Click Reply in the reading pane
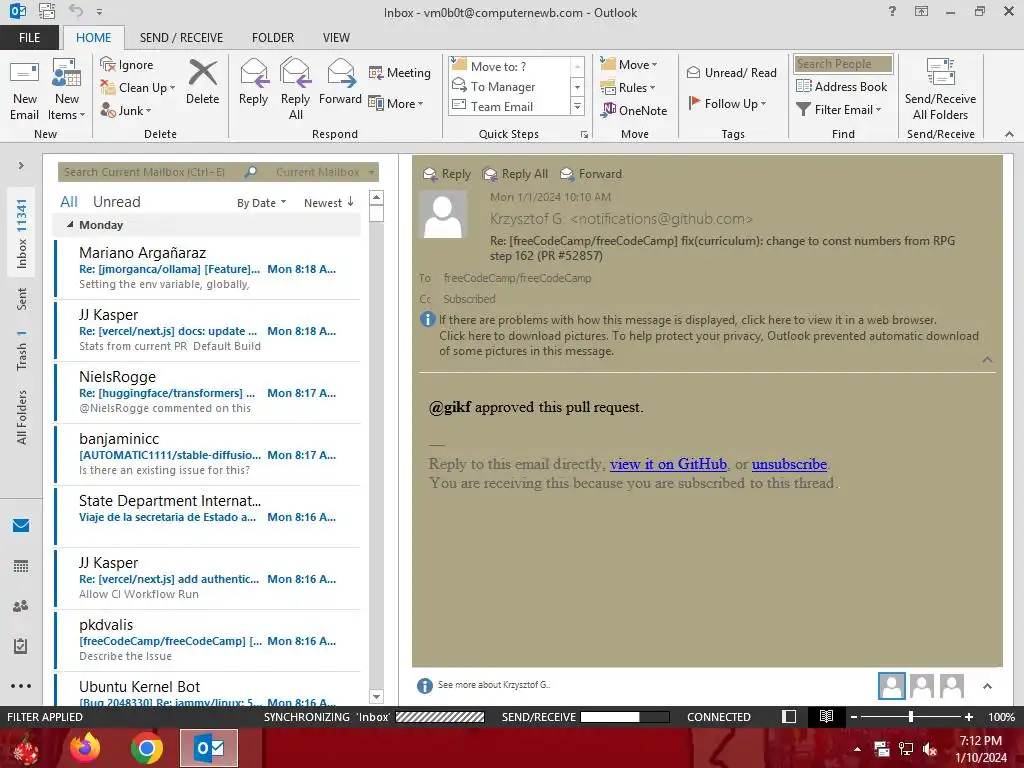This screenshot has height=768, width=1024. 447,174
